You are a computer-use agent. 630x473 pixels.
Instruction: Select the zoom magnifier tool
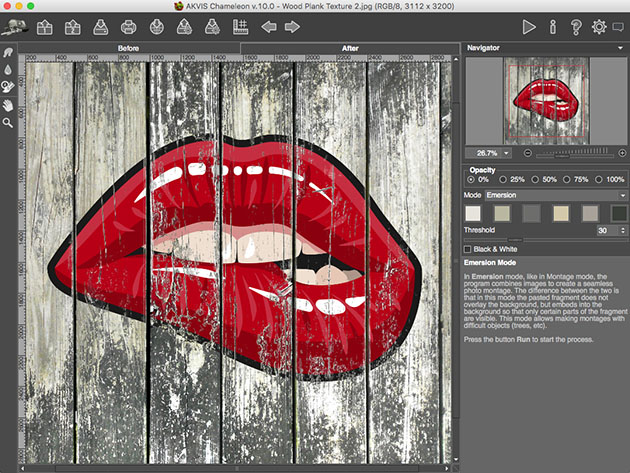point(8,122)
